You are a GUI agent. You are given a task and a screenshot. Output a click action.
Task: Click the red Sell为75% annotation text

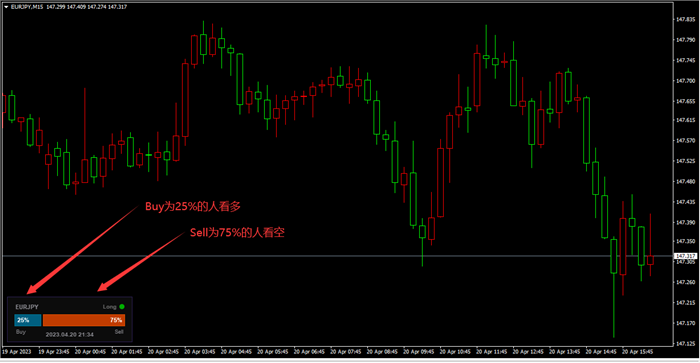(237, 232)
